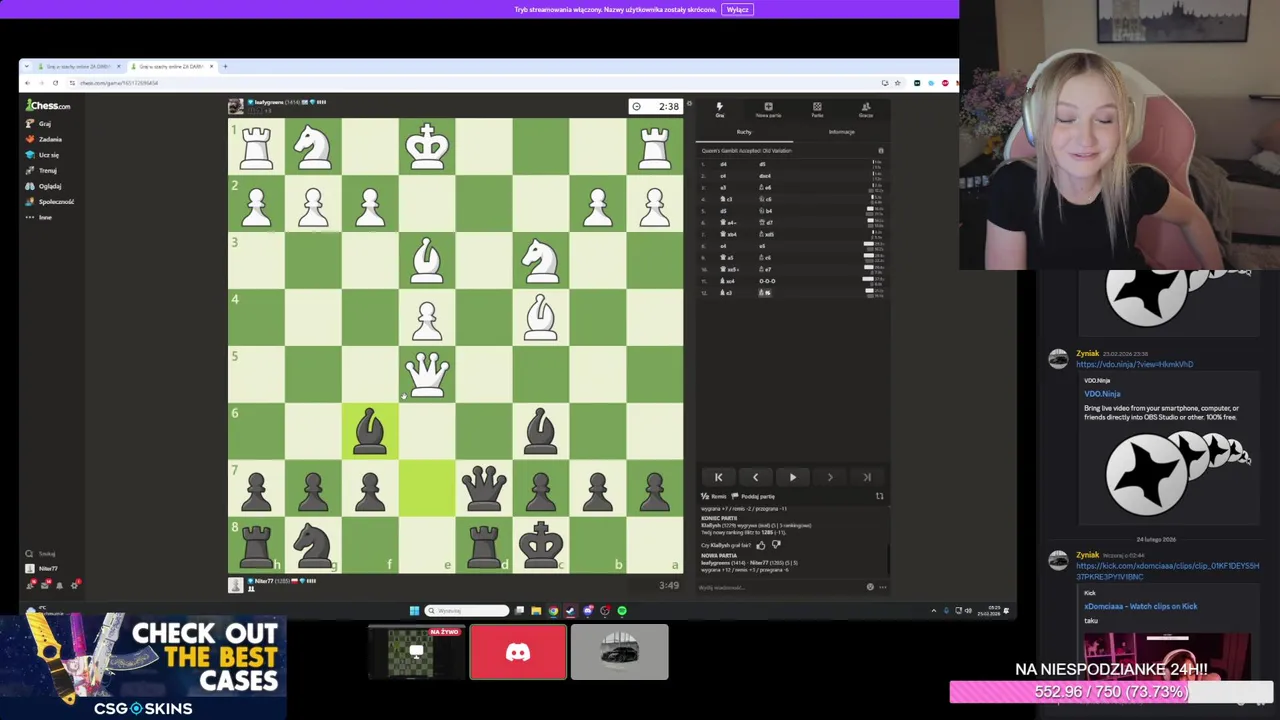
Task: Step back one move
Action: coord(755,477)
